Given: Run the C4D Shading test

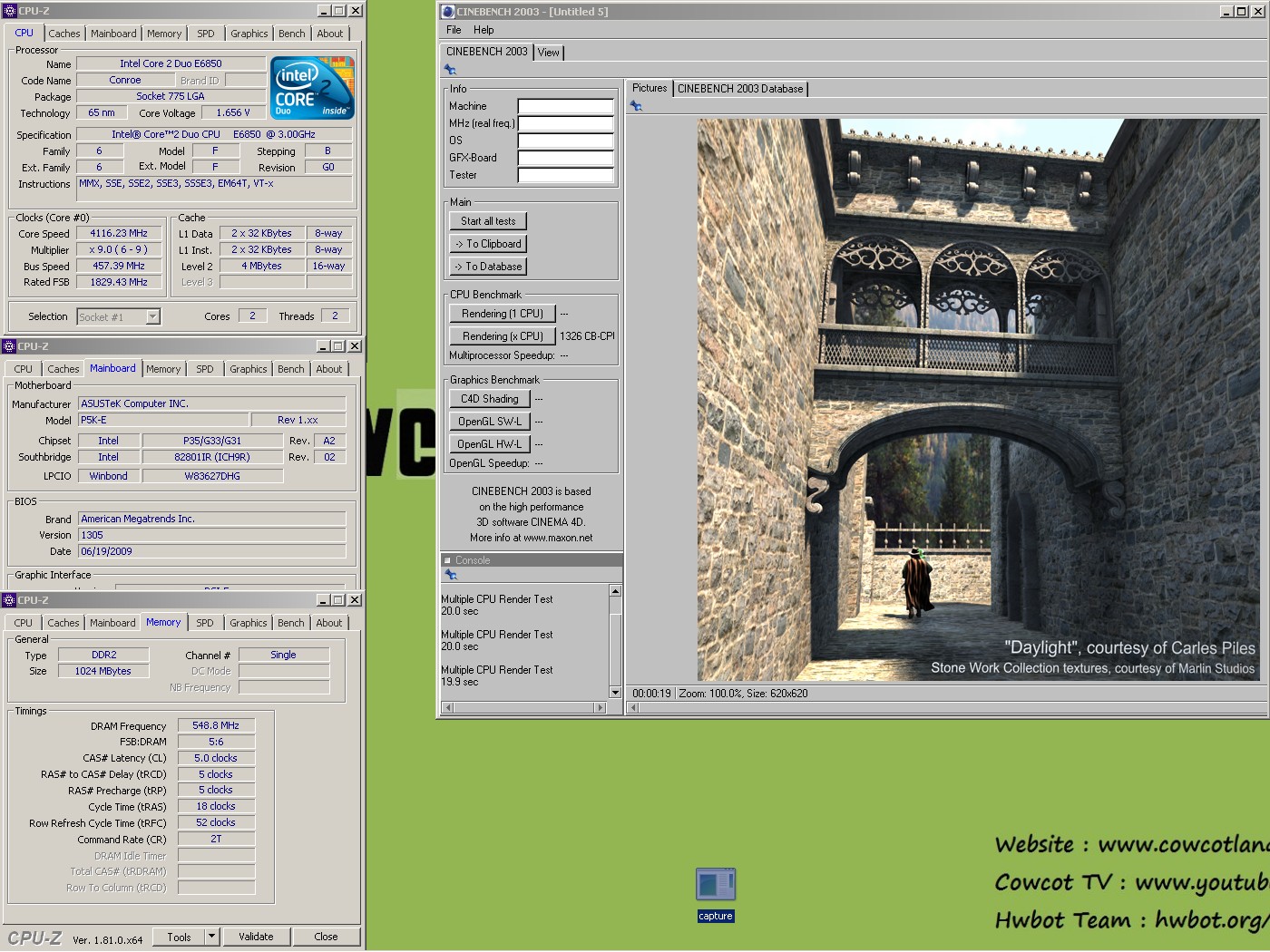Looking at the screenshot, I should (490, 399).
